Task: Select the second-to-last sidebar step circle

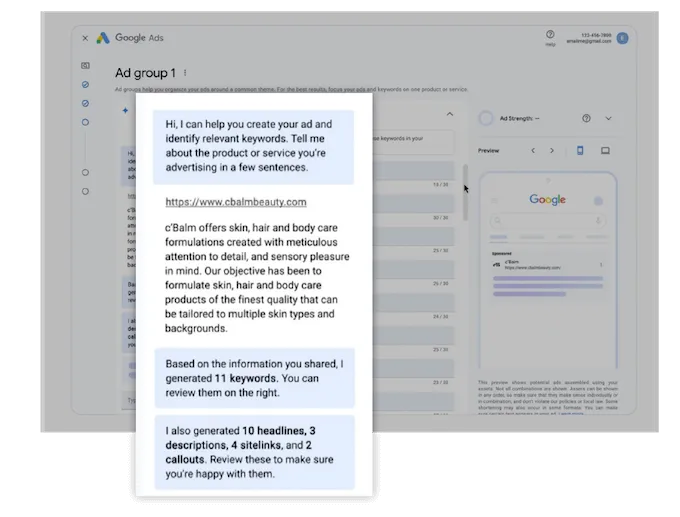Action: pos(85,173)
